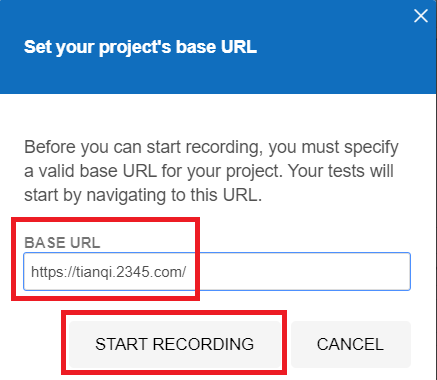Click the instruction paragraph about recording
Screen dimensions: 437x380
pyautogui.click(x=211, y=171)
